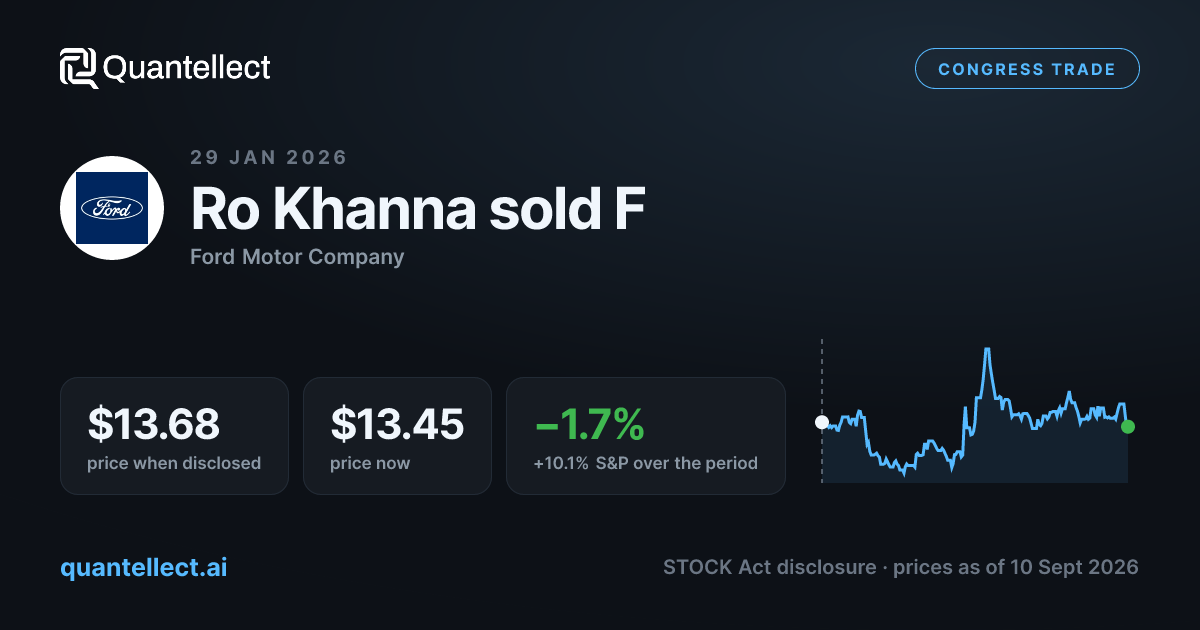The width and height of the screenshot is (1200, 630).
Task: Select the green end dot on chart
Action: tap(1128, 427)
